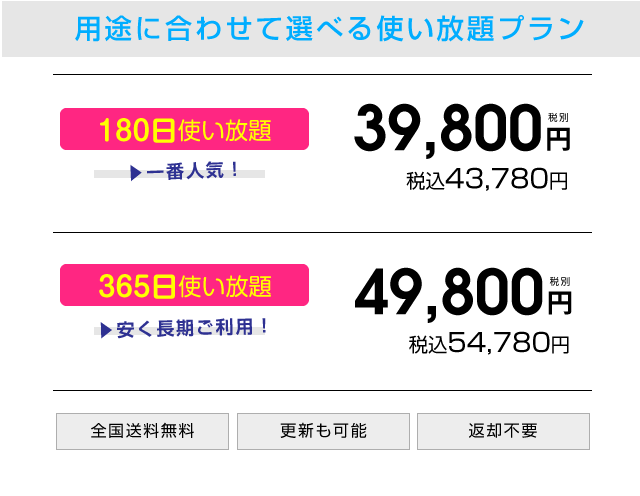This screenshot has height=496, width=640.
Task: Click the 全国送料無料 box
Action: pos(142,431)
